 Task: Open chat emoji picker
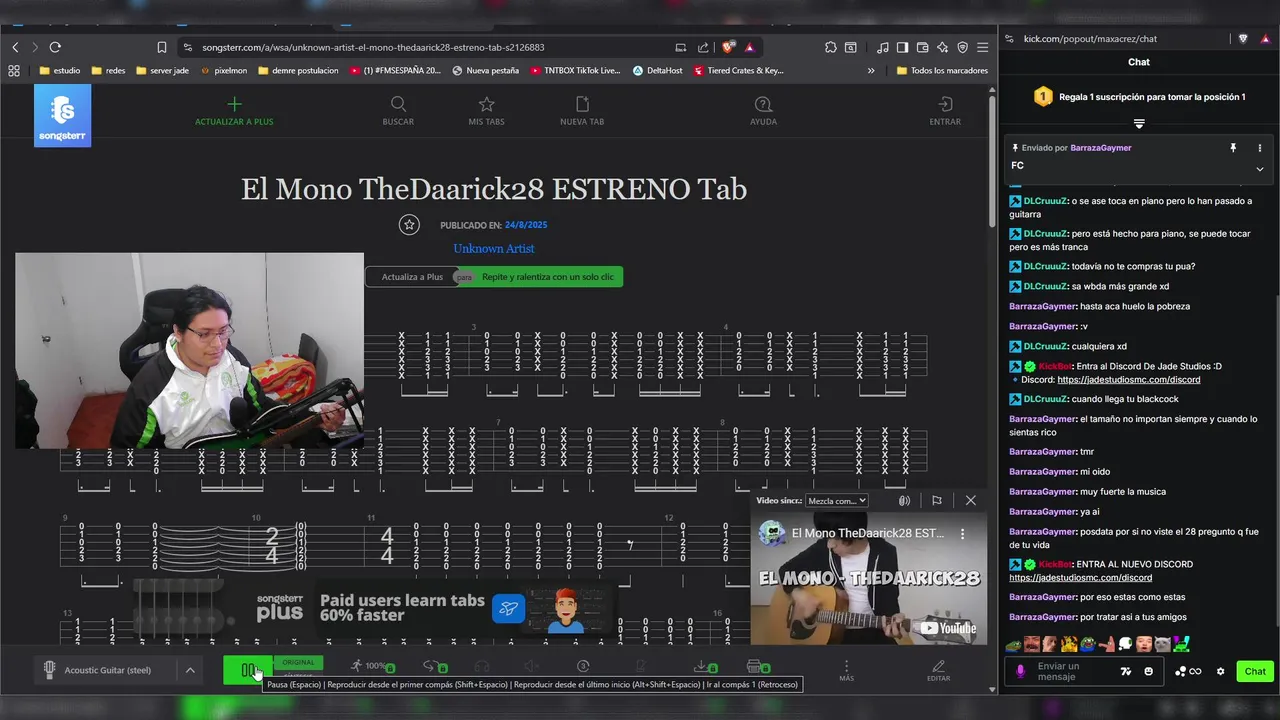pos(1149,671)
